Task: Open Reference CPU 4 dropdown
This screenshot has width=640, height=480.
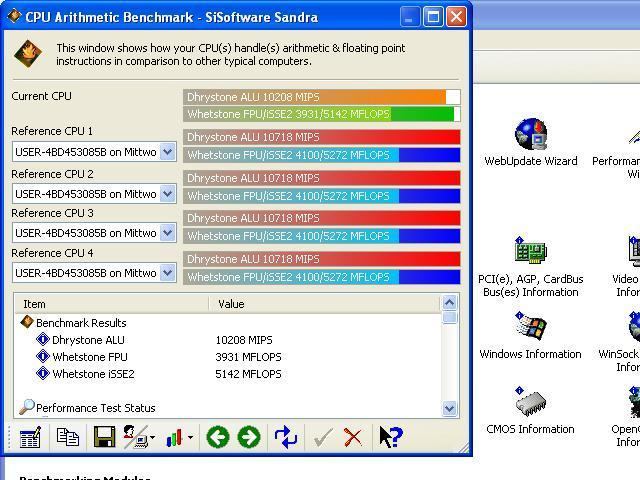Action: [x=168, y=273]
